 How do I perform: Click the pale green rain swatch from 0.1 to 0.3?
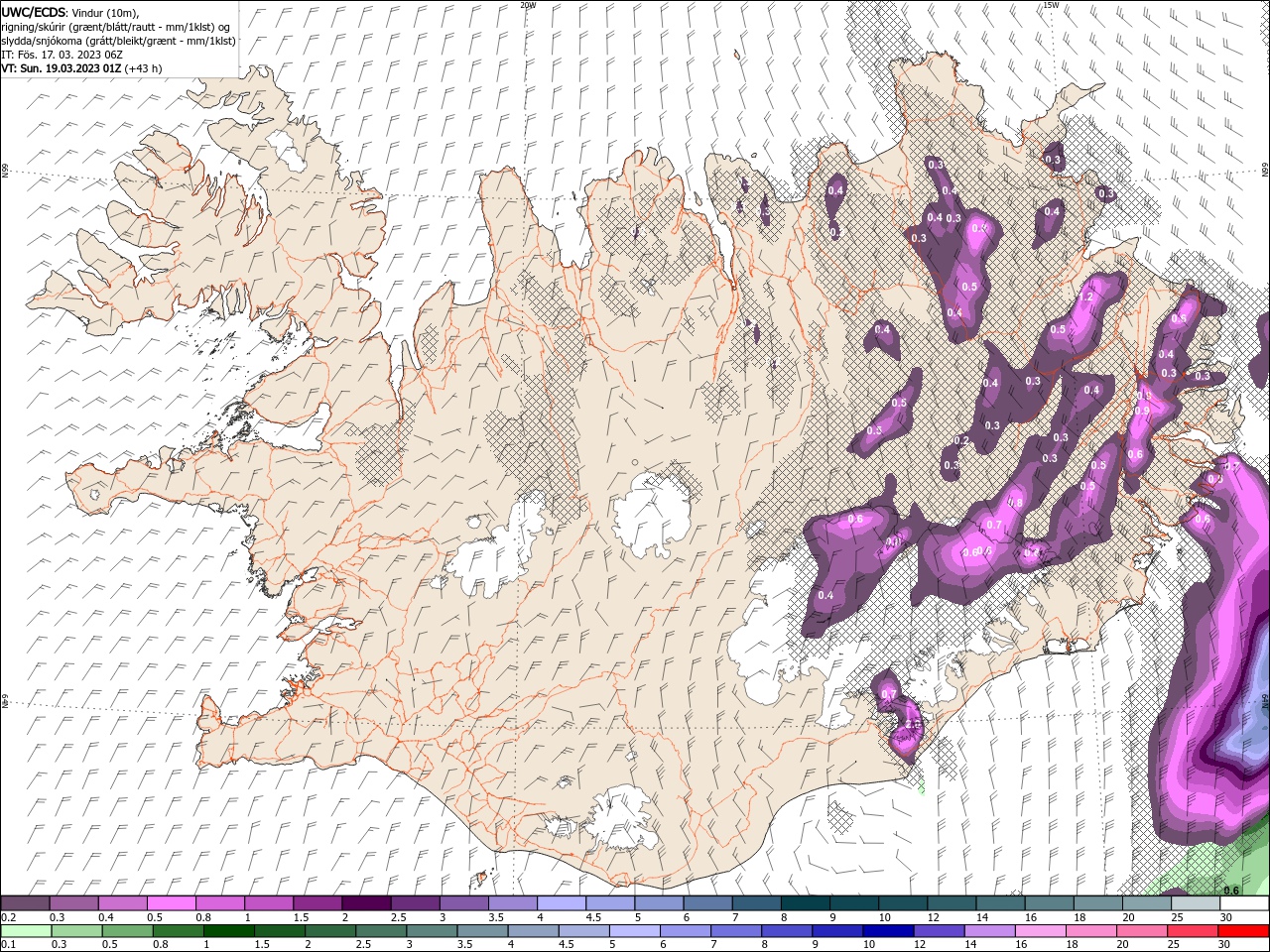(25, 931)
